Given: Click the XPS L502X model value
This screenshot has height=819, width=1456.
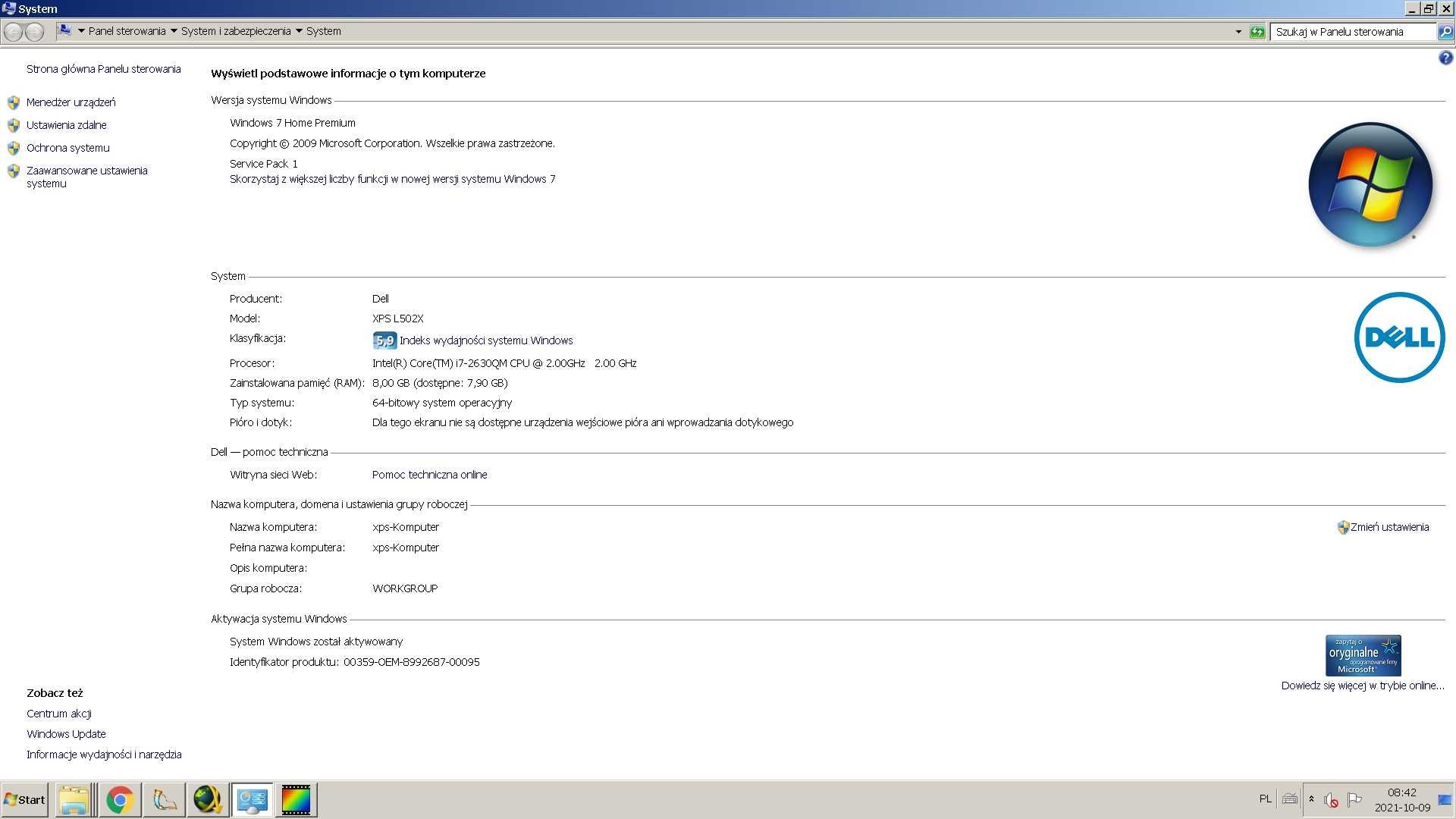Looking at the screenshot, I should point(398,318).
